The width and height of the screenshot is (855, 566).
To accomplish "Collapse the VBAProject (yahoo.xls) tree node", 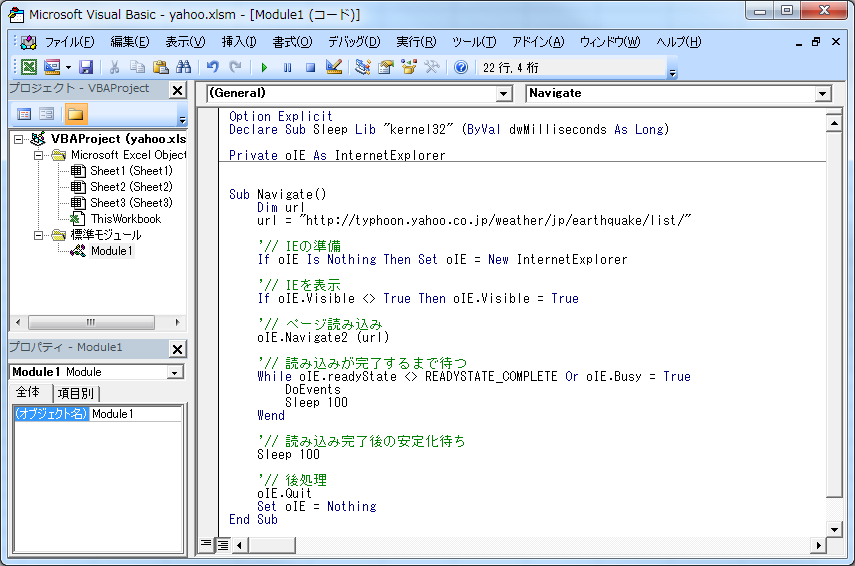I will [19, 139].
